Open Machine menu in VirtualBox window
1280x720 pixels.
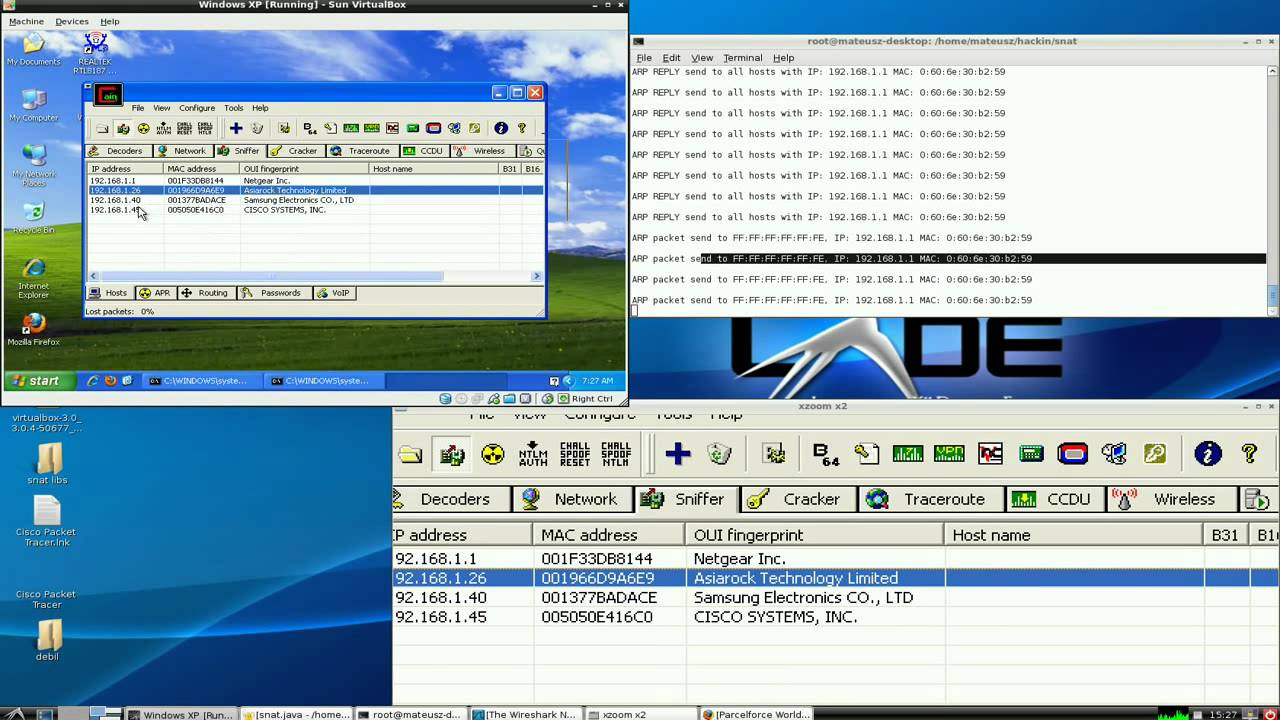point(26,21)
